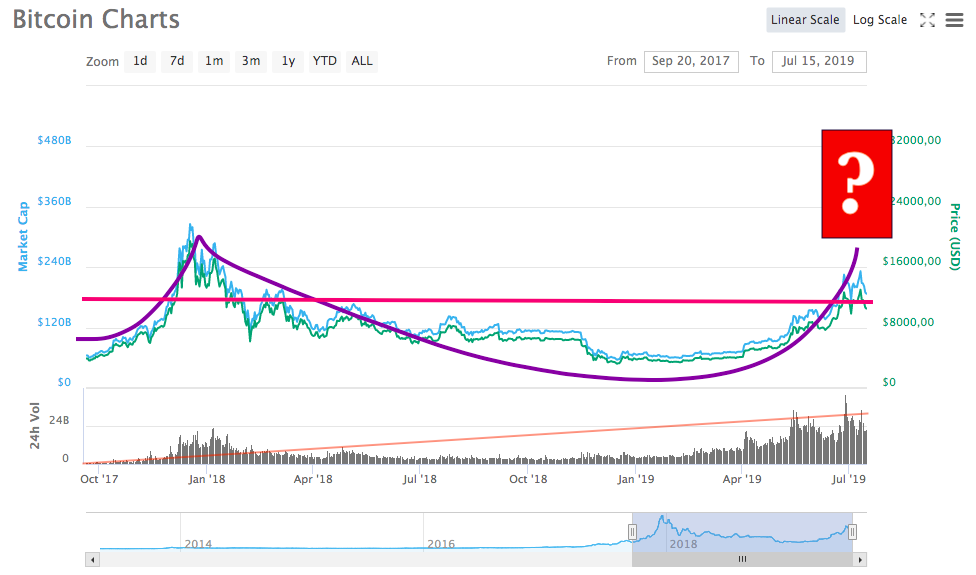Screen dimensions: 976x575
Task: Click the $240B axis label
Action: click(54, 261)
